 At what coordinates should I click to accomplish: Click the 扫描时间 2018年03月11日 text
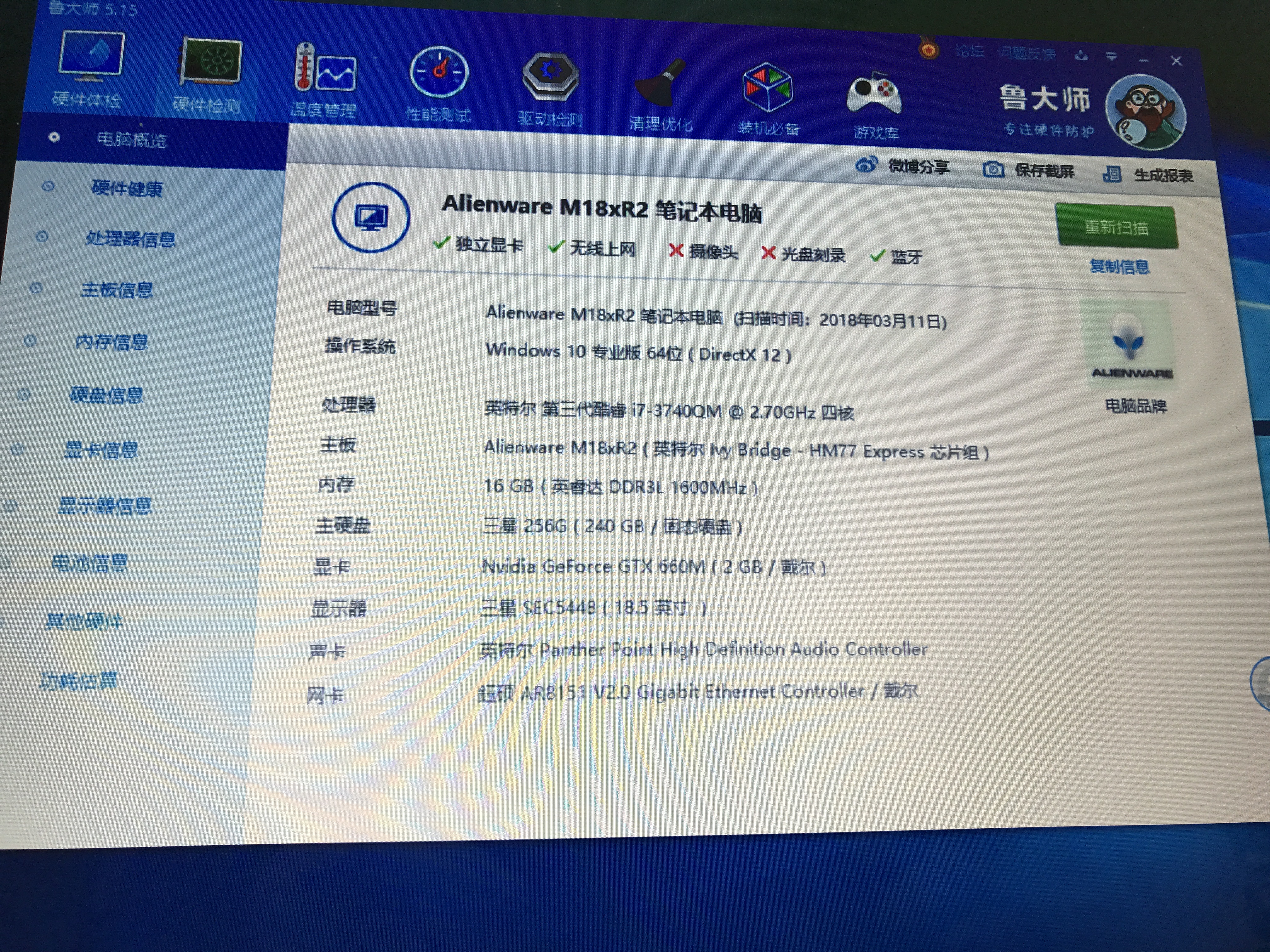point(840,320)
